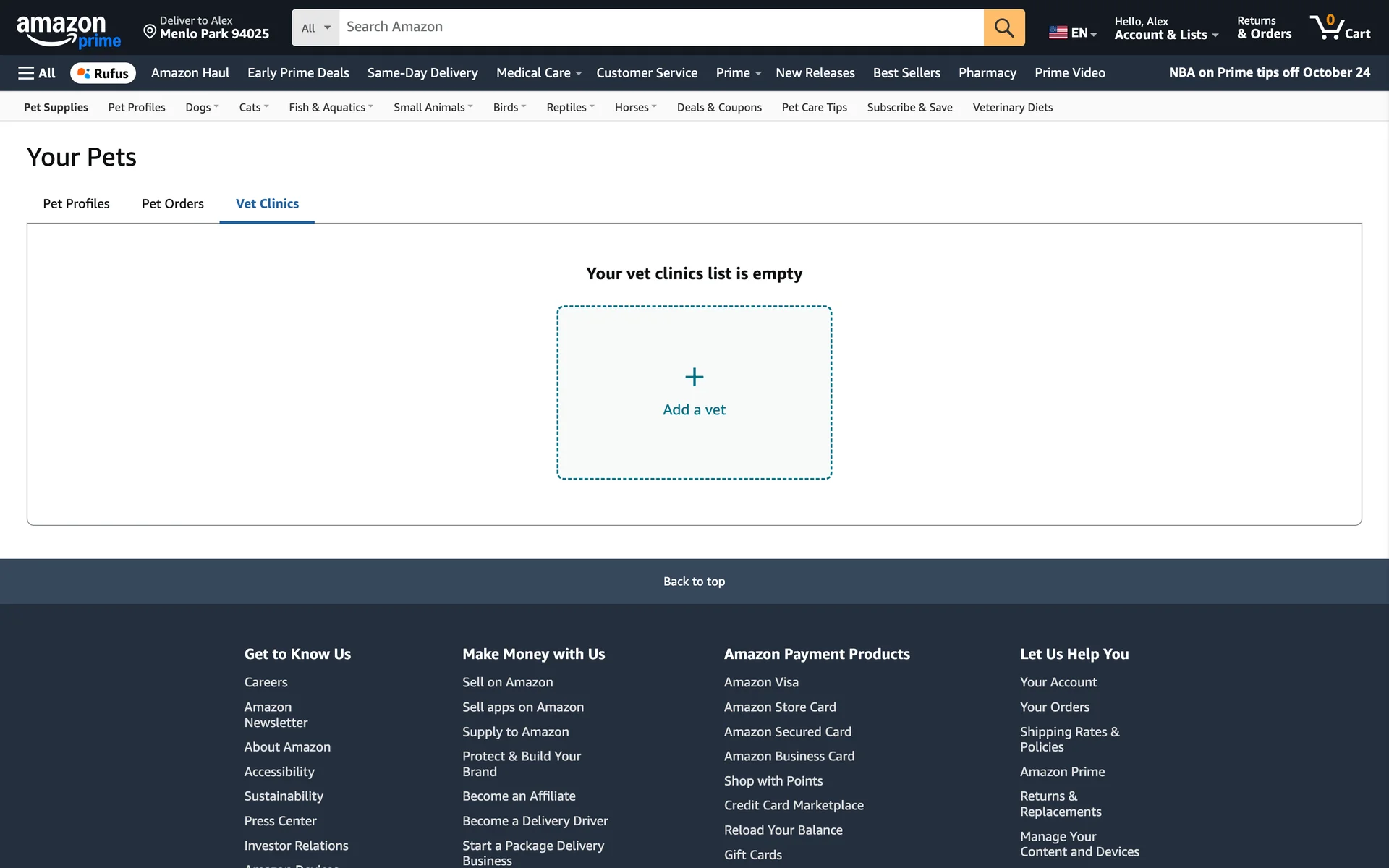This screenshot has height=868, width=1389.
Task: Open the Rufus assistant button
Action: click(x=103, y=73)
